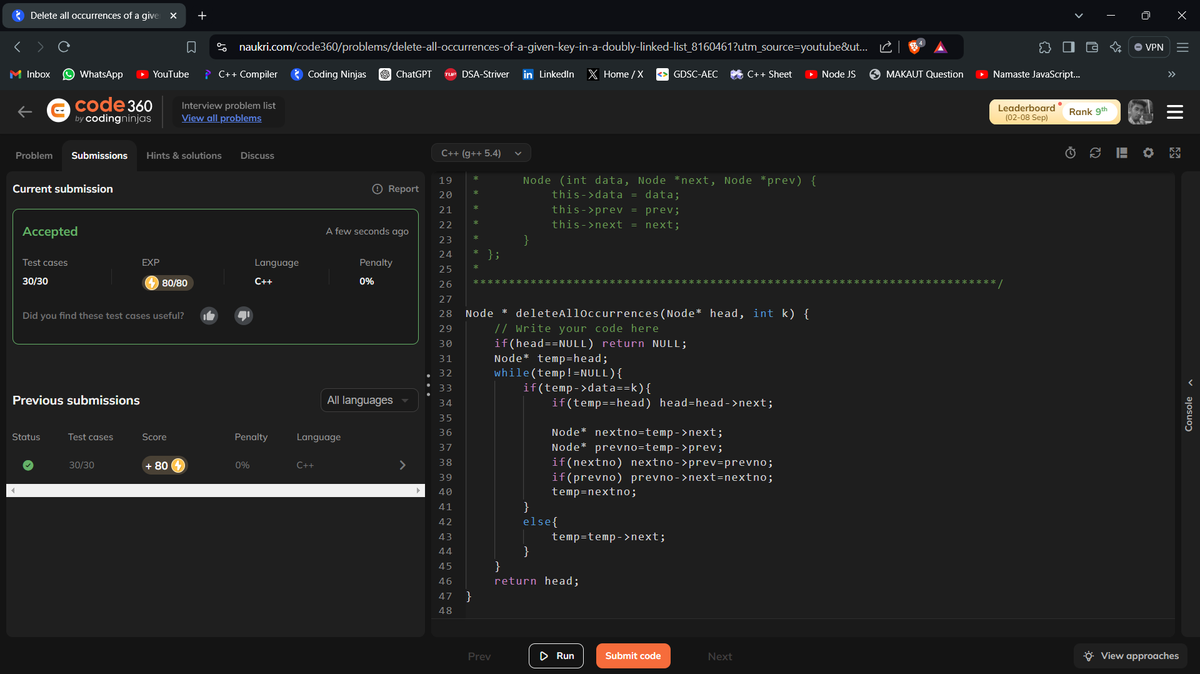Screen dimensions: 1200x674
Task: Open the MAKAUT Question bookmark
Action: (917, 74)
